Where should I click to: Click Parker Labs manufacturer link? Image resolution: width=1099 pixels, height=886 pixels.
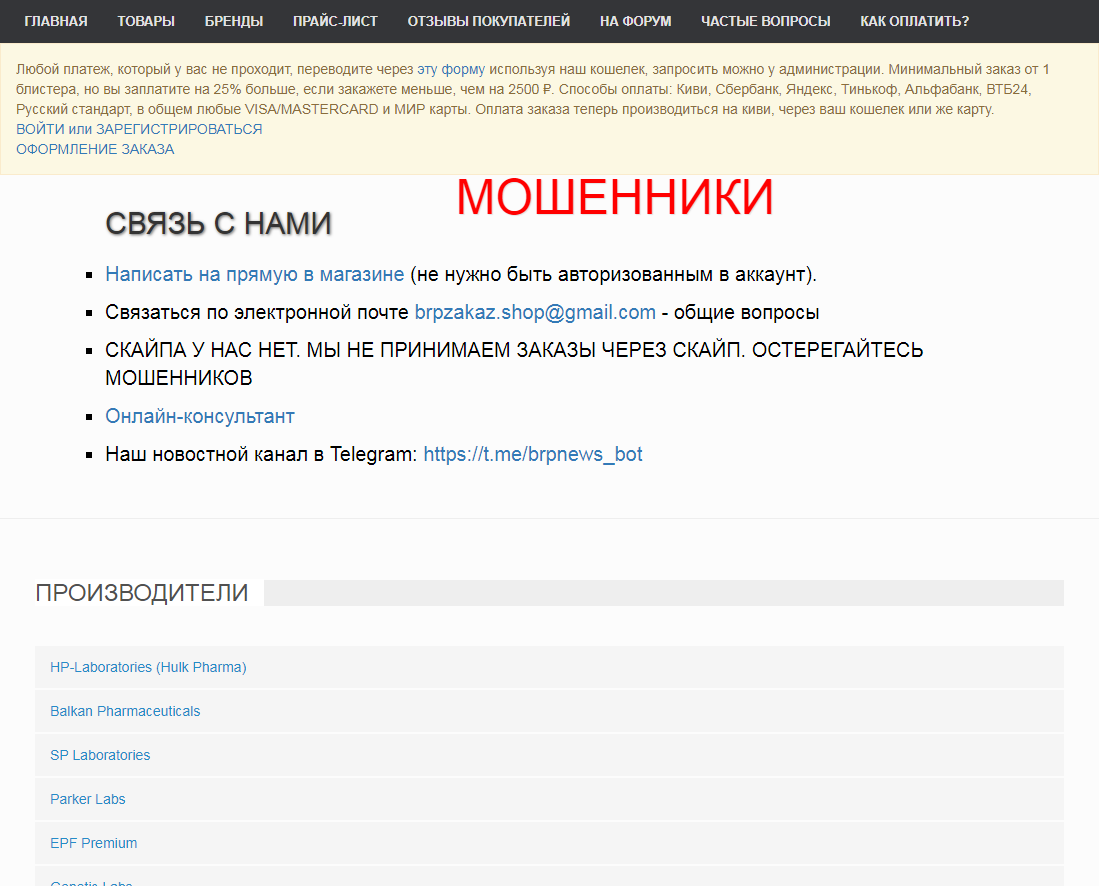point(88,799)
